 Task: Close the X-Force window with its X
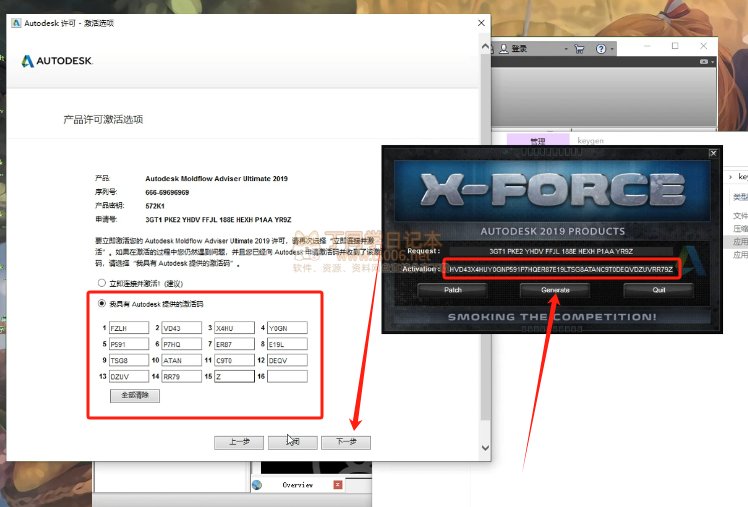click(713, 153)
